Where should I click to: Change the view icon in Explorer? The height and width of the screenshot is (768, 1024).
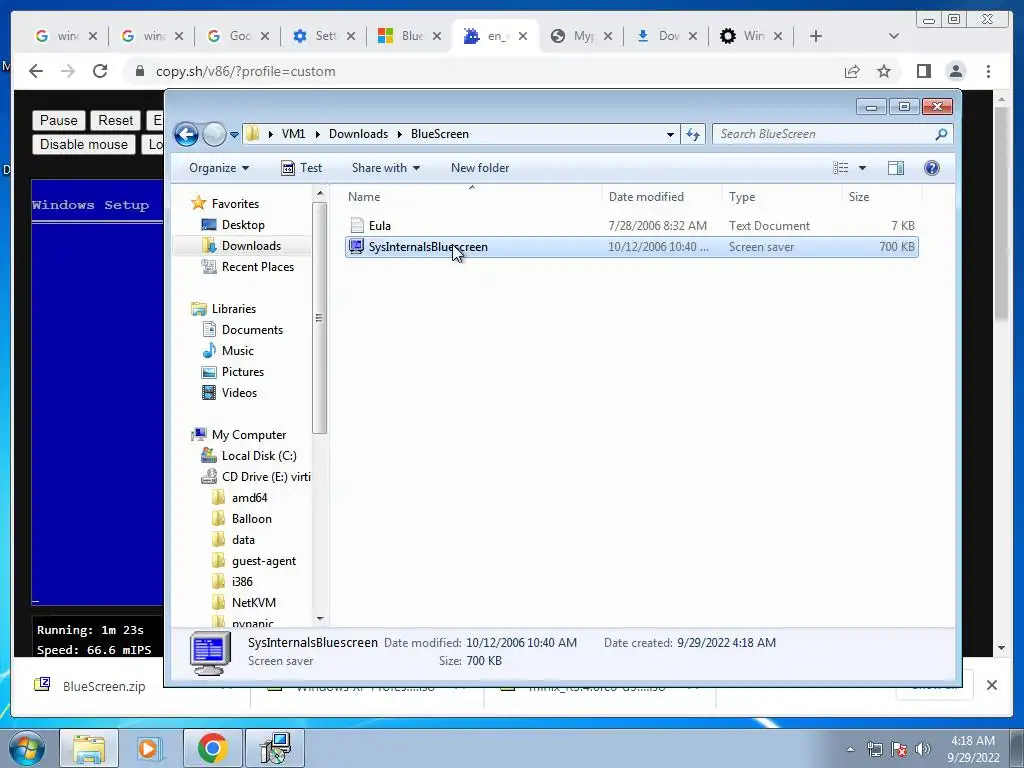click(x=840, y=168)
